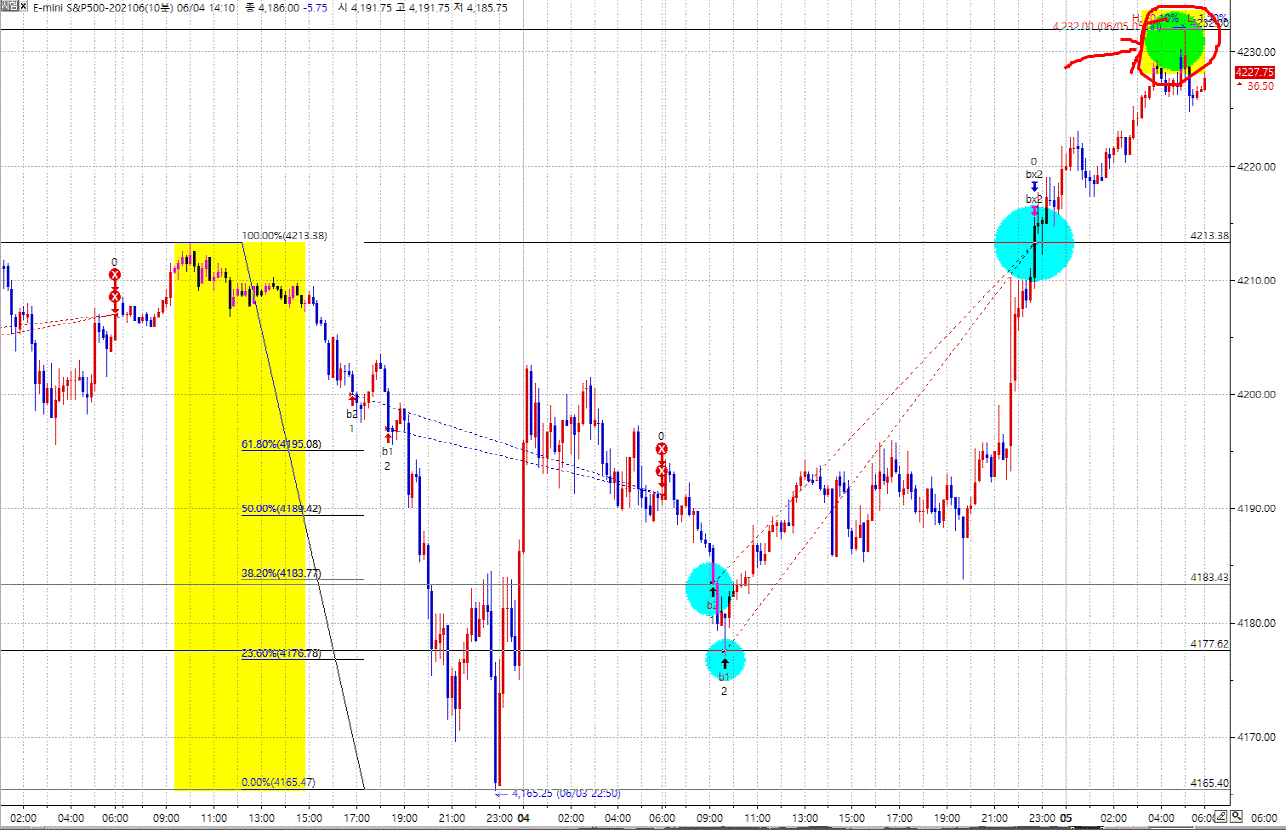Click the small X button beside chart title
Screen dimensions: 1286x830
click(23, 8)
